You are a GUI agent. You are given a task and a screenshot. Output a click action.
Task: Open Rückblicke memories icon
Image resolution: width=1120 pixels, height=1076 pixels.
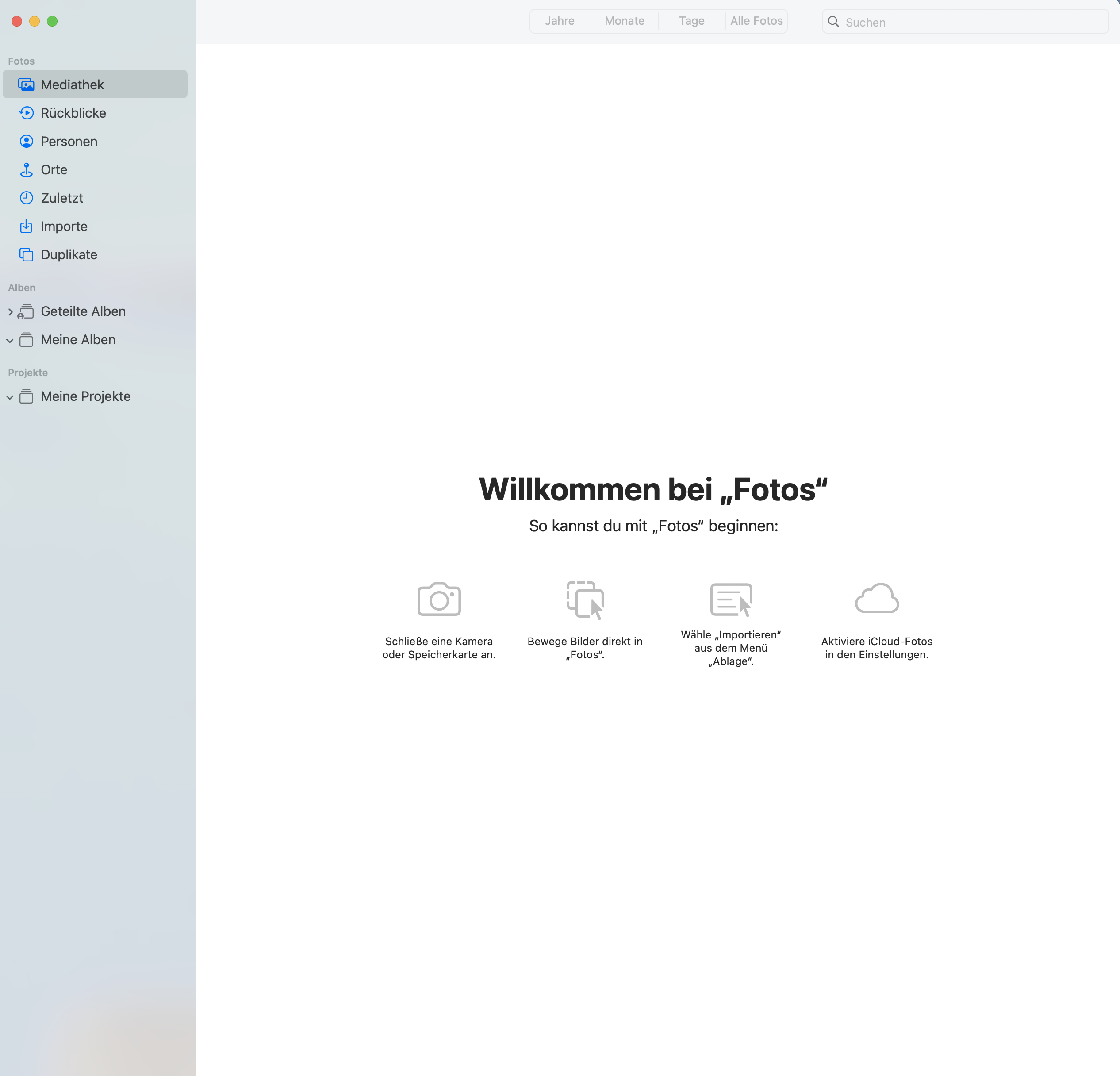click(26, 113)
